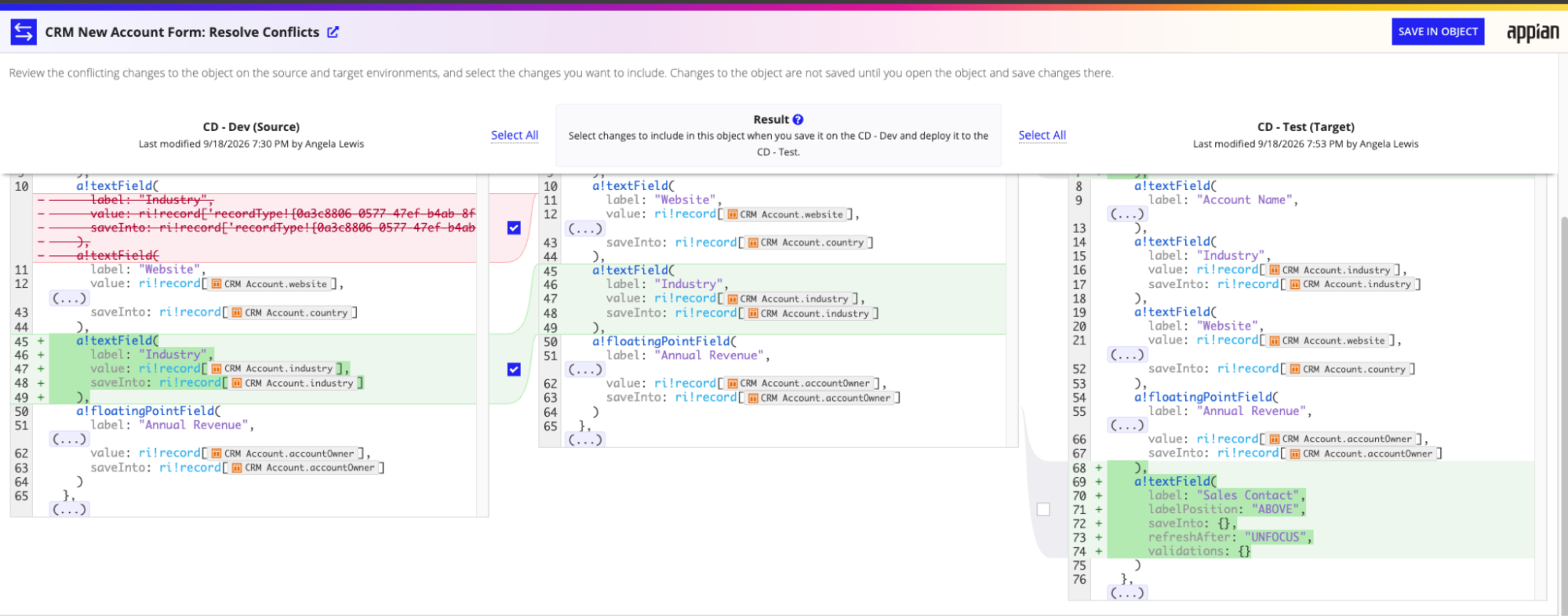Click Select All for CD - Test target

click(1042, 135)
